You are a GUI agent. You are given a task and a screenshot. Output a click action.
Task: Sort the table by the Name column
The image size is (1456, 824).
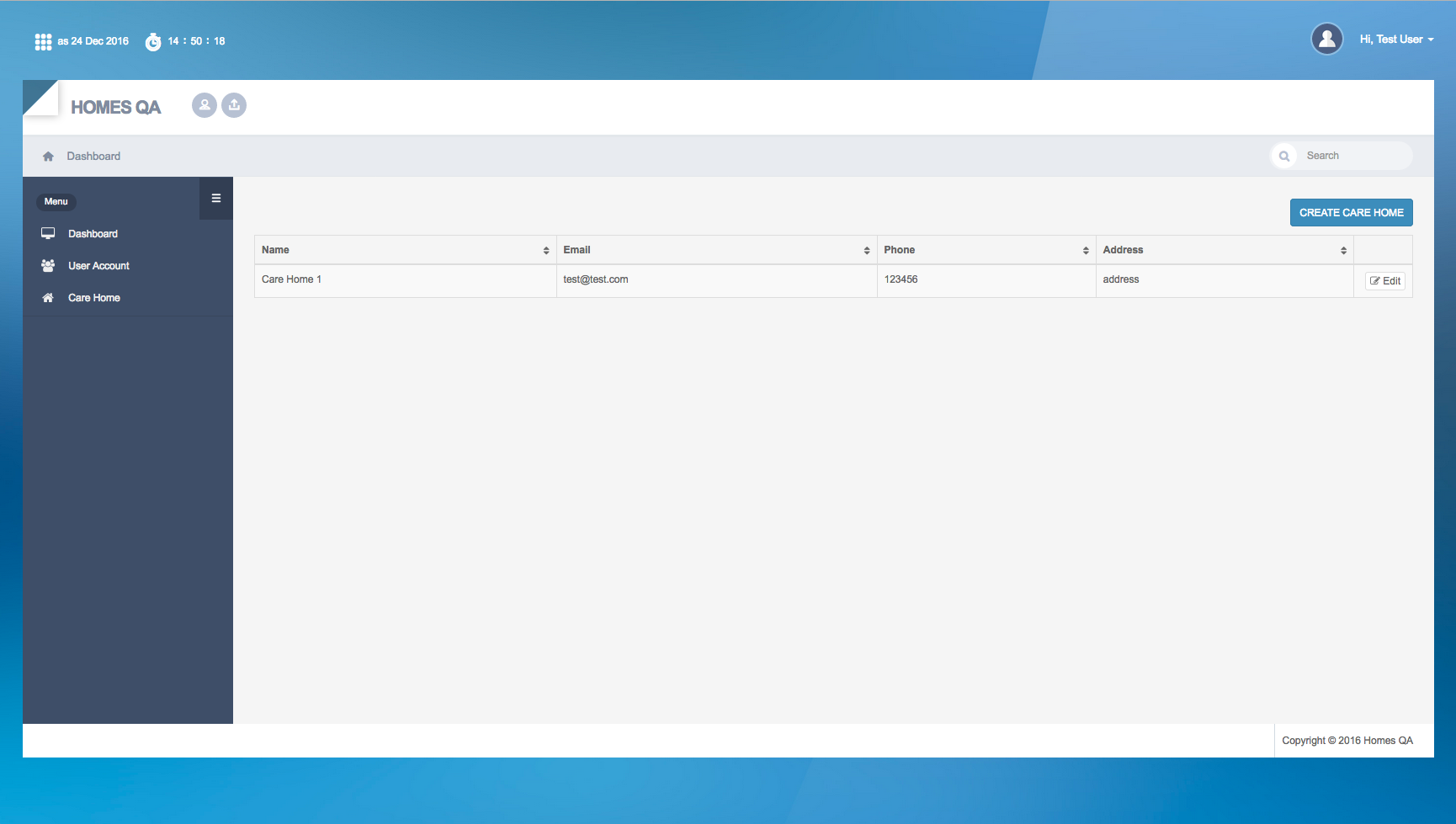405,250
